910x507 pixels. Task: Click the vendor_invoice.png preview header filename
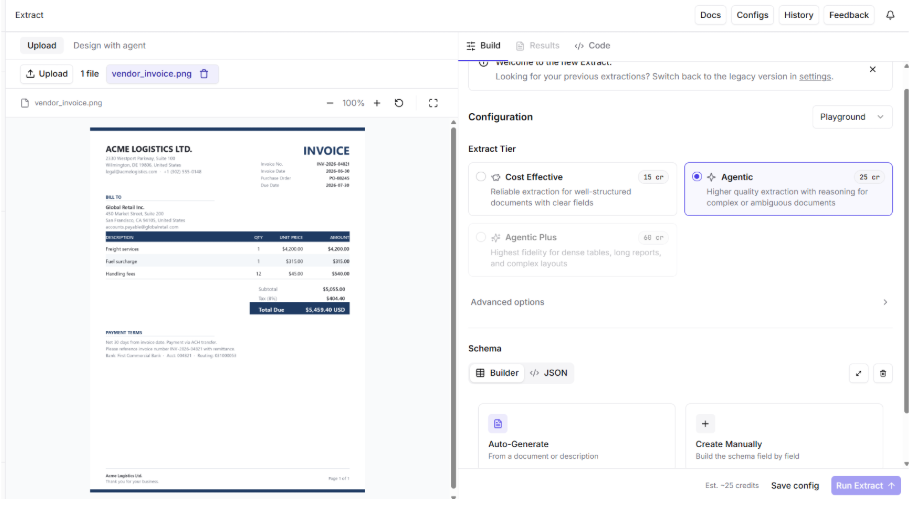tap(68, 103)
